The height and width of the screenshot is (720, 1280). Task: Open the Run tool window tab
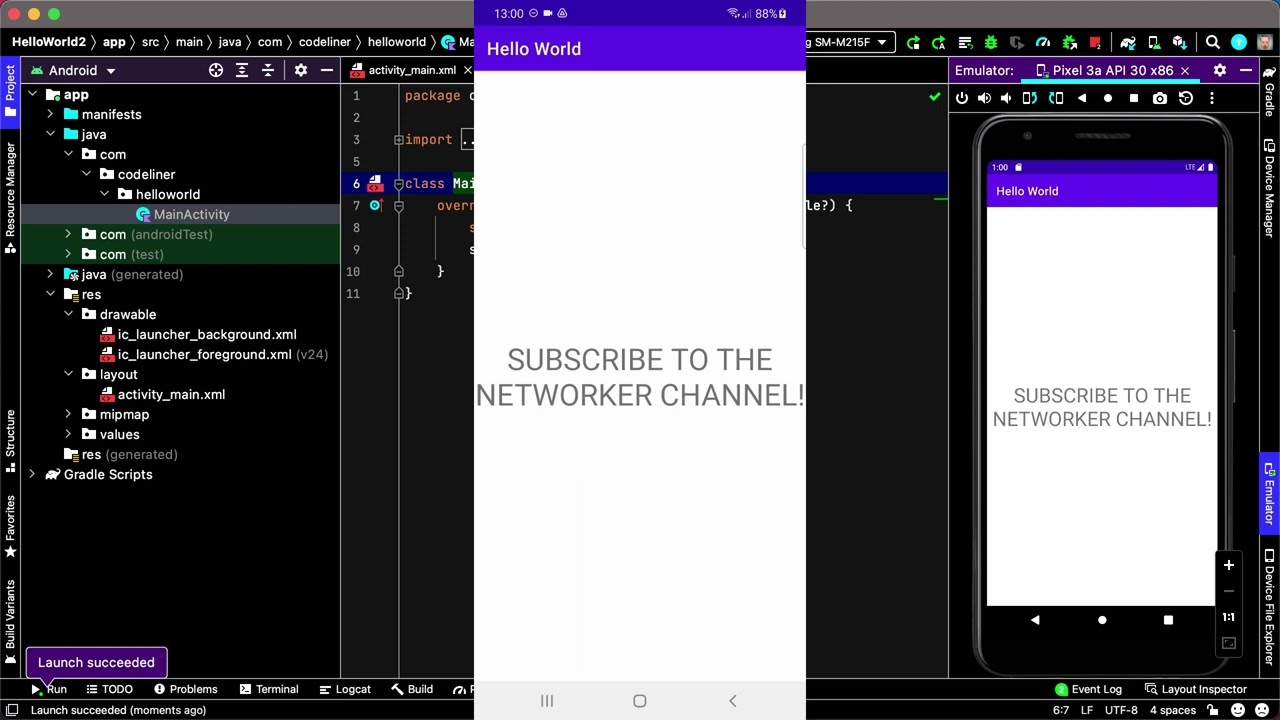(x=48, y=689)
